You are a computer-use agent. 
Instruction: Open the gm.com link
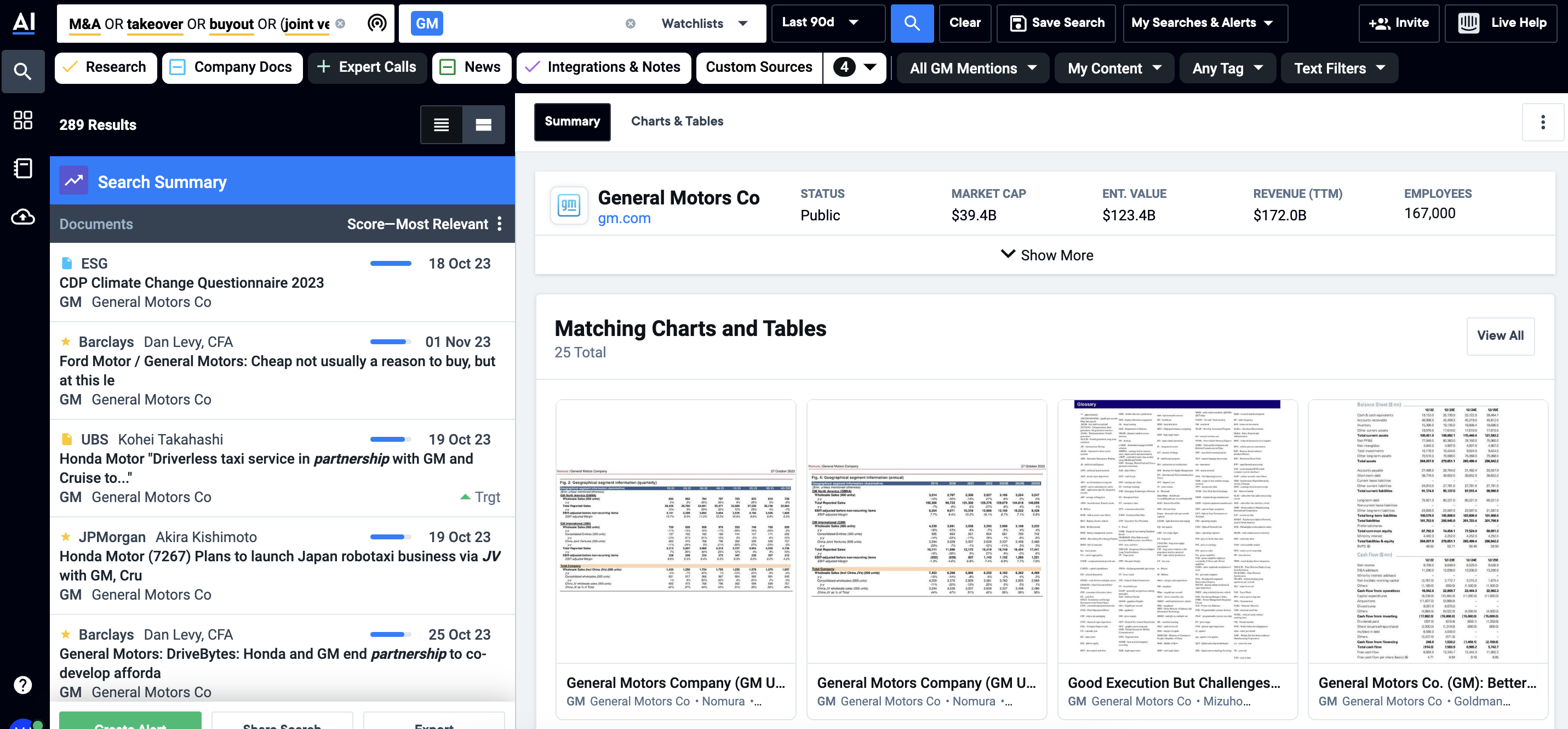(624, 218)
